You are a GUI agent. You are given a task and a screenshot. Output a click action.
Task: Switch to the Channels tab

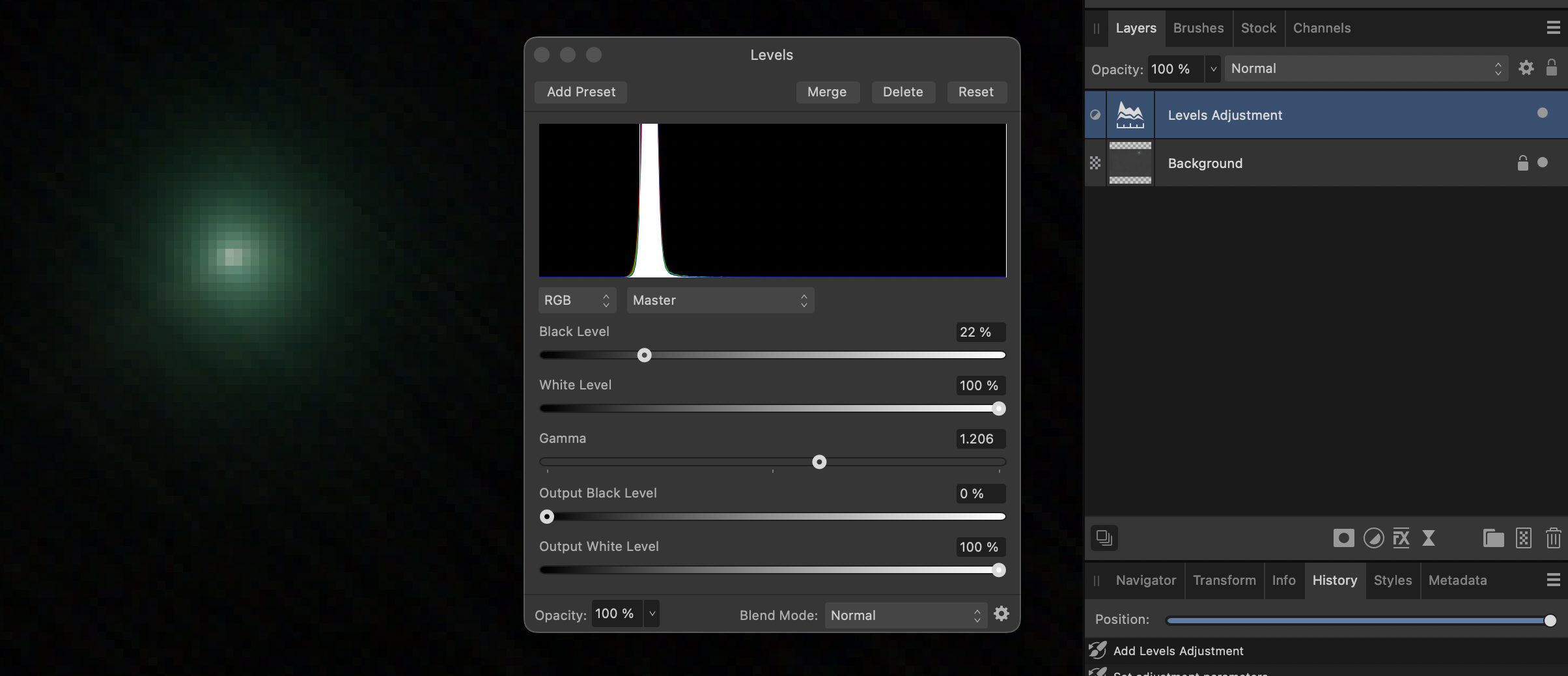click(1321, 28)
